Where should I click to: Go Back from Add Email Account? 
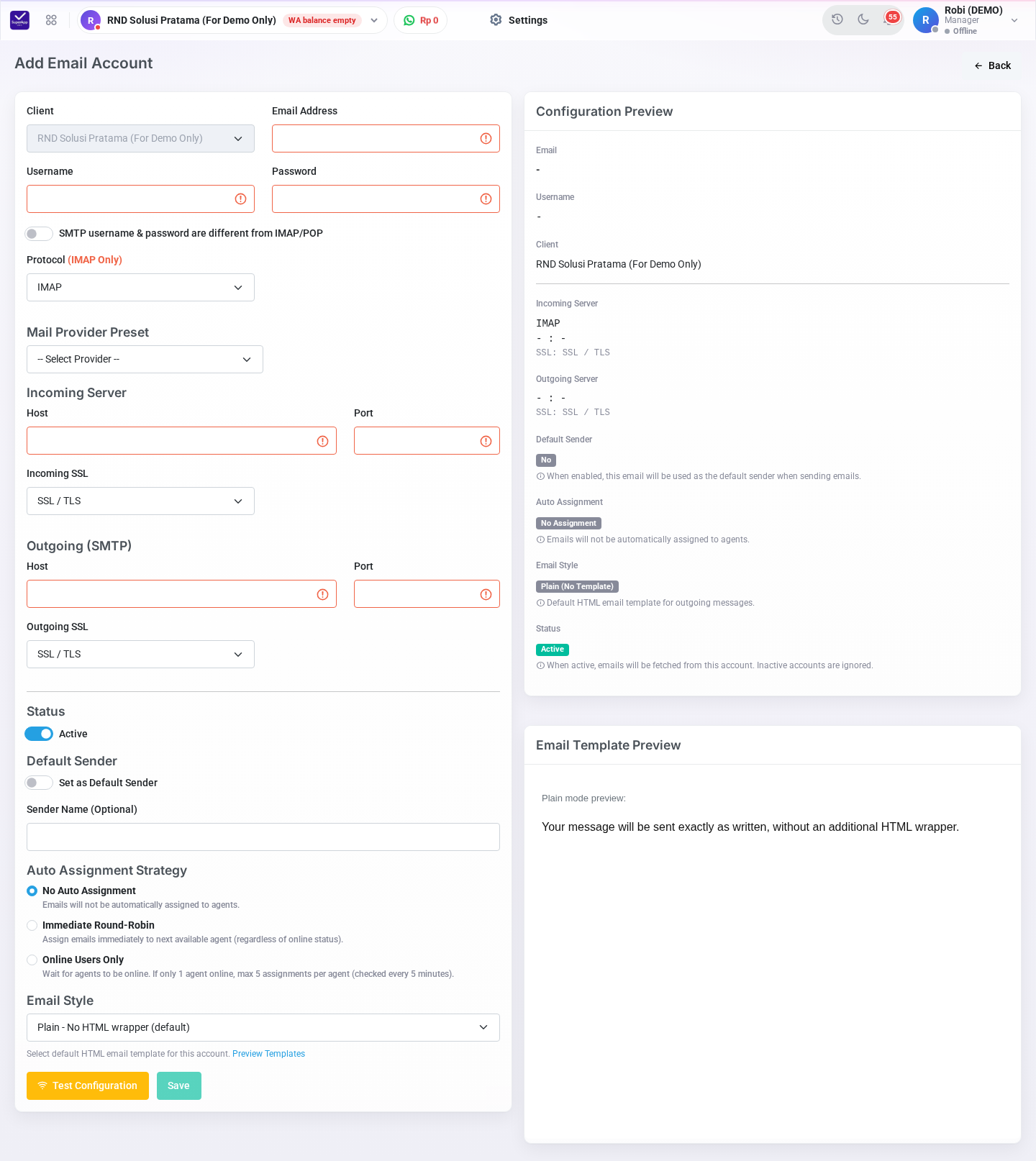[993, 65]
